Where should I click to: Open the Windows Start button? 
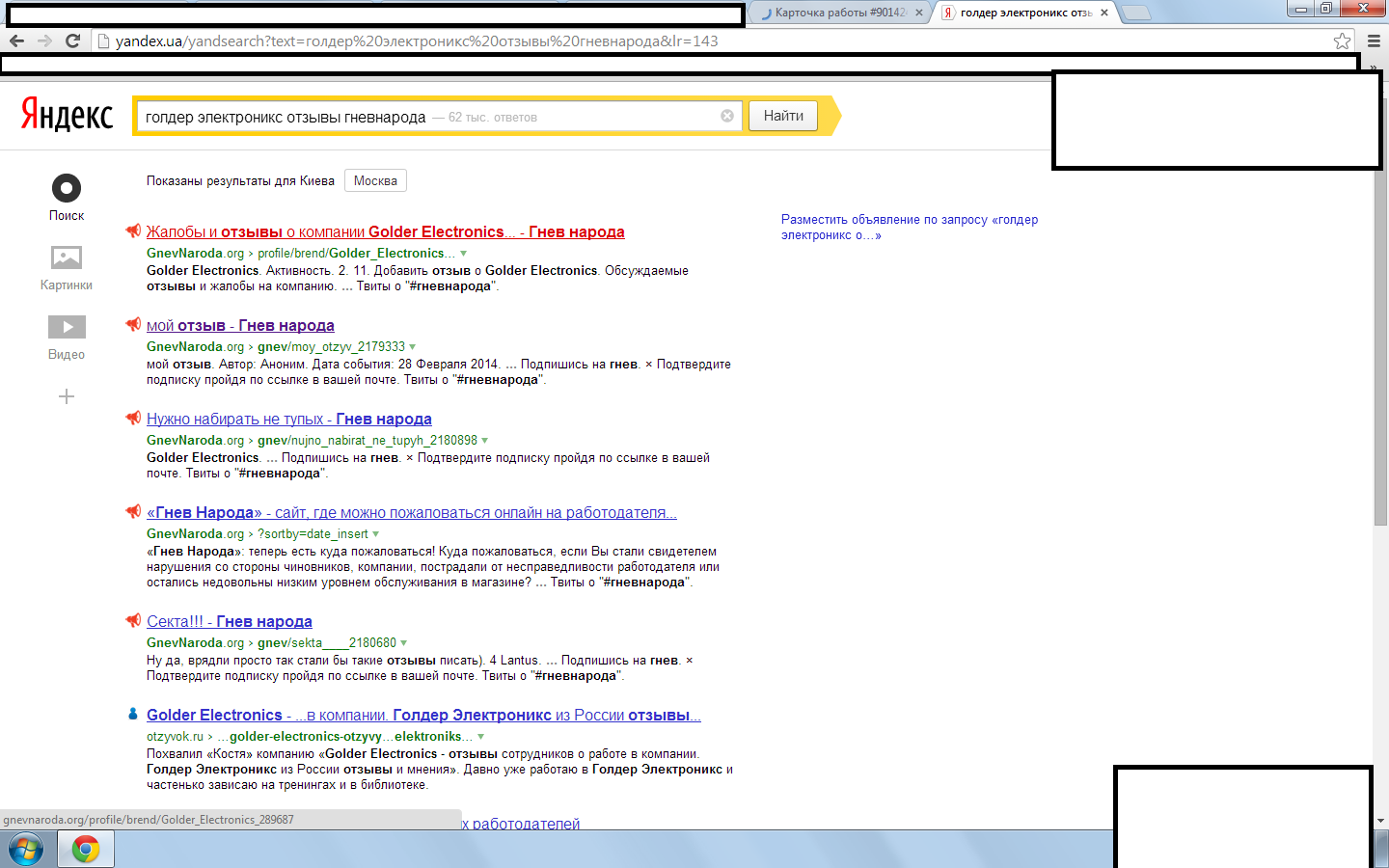[26, 849]
